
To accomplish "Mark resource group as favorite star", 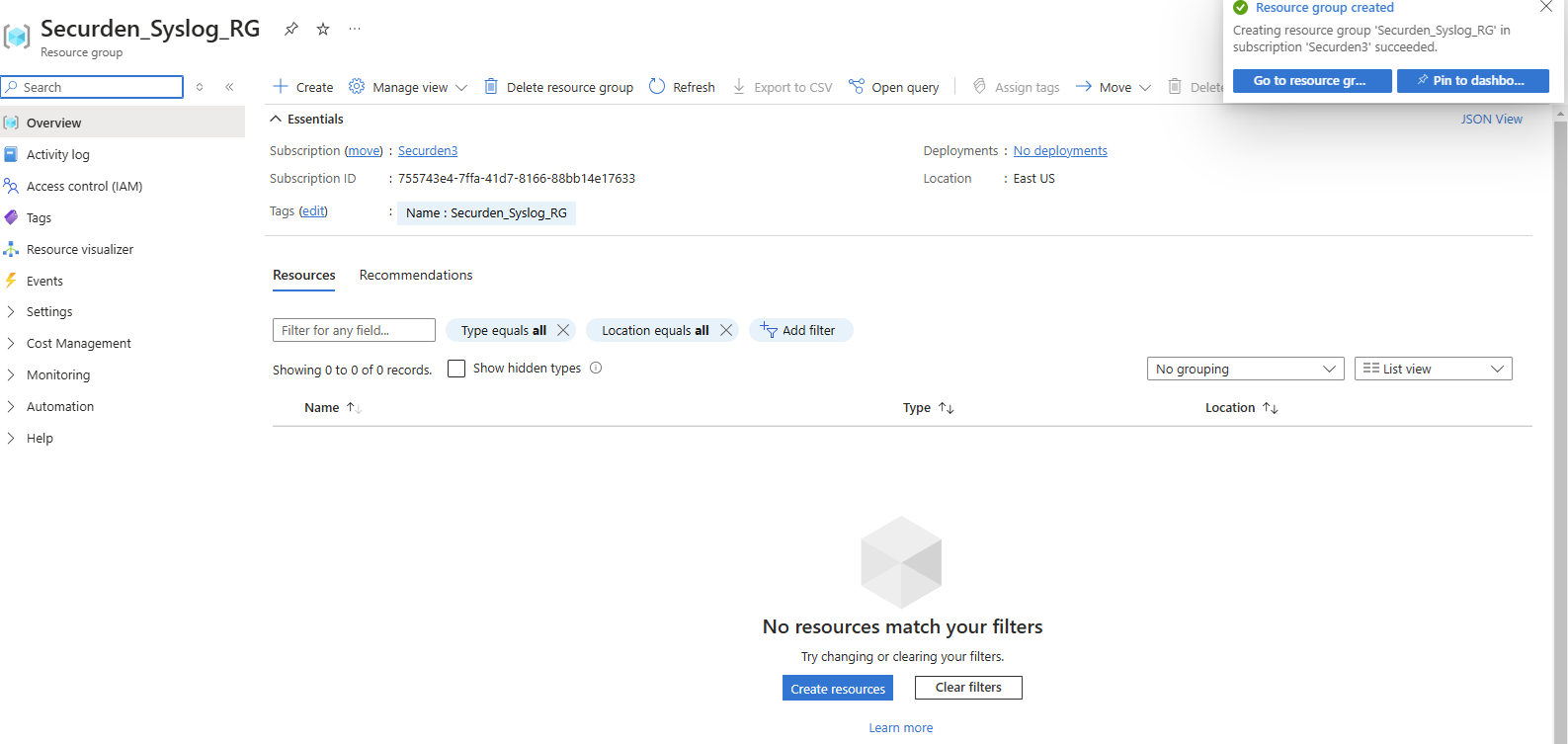I will pyautogui.click(x=323, y=29).
